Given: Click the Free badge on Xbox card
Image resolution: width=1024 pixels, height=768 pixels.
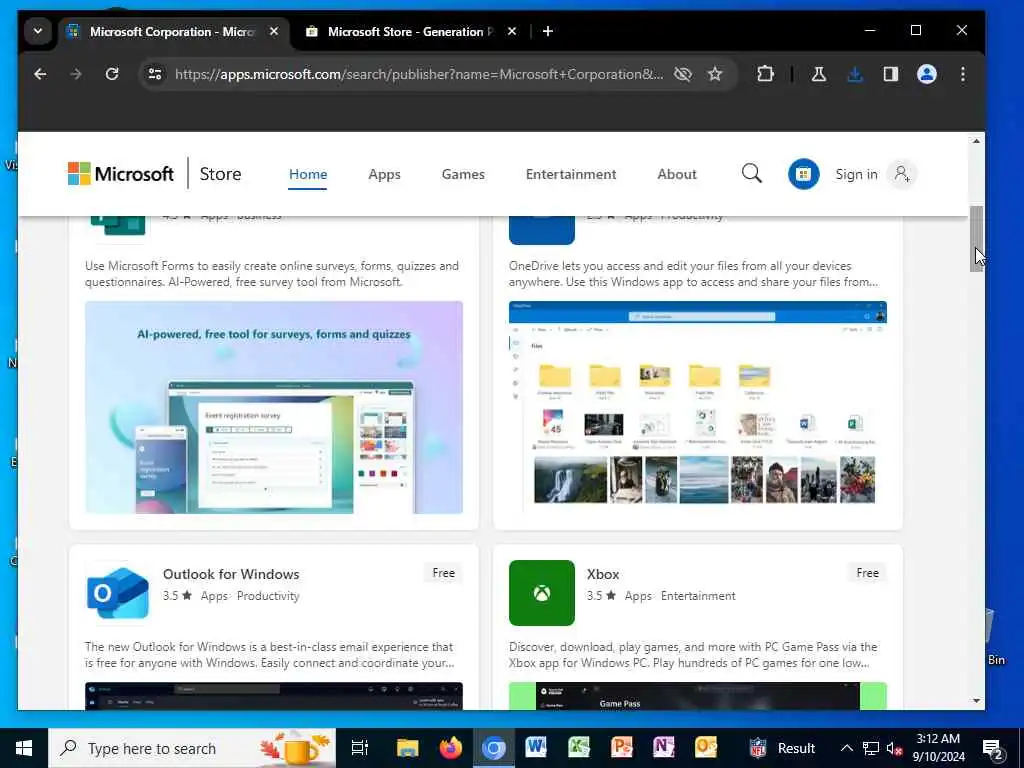Looking at the screenshot, I should [x=867, y=573].
